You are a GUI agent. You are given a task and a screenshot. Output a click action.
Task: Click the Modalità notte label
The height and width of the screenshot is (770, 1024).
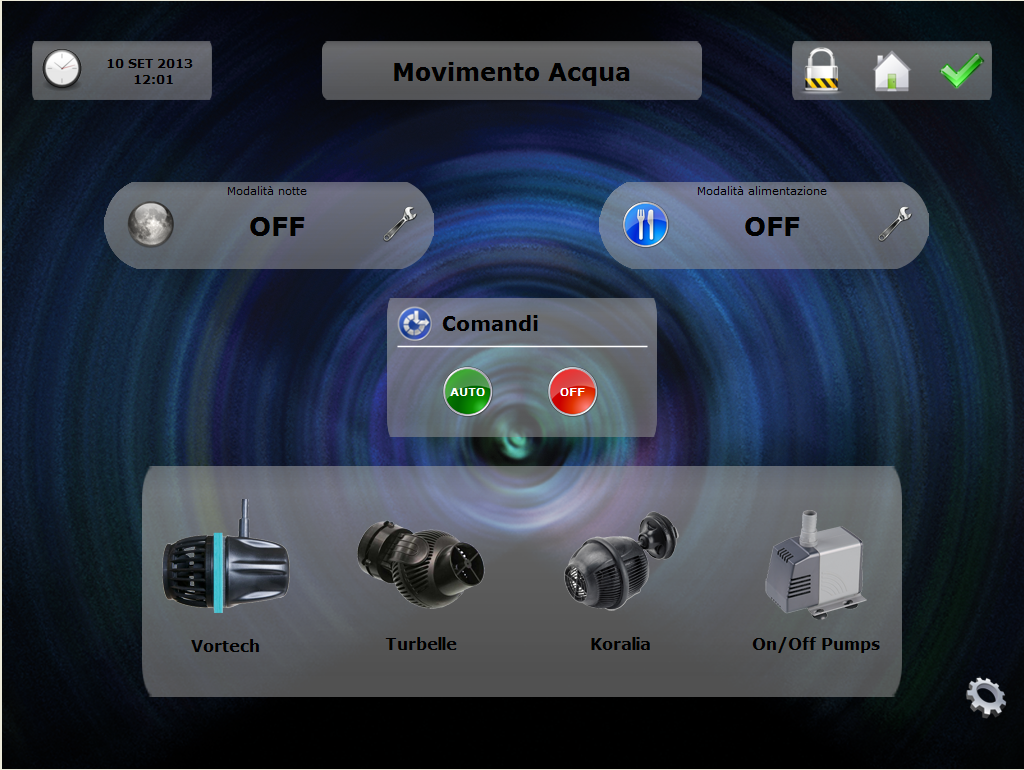266,191
